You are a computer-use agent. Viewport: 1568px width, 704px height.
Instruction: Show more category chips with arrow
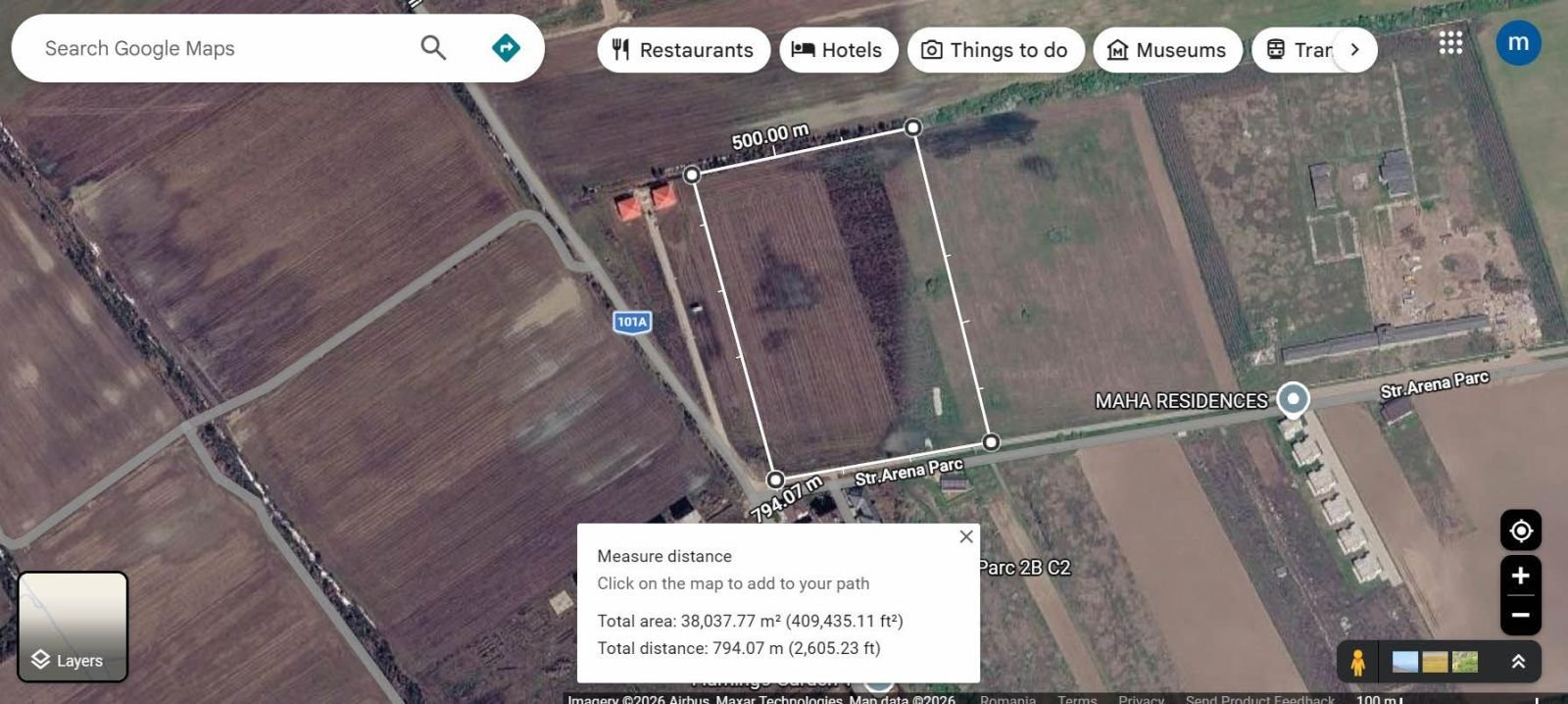point(1354,49)
